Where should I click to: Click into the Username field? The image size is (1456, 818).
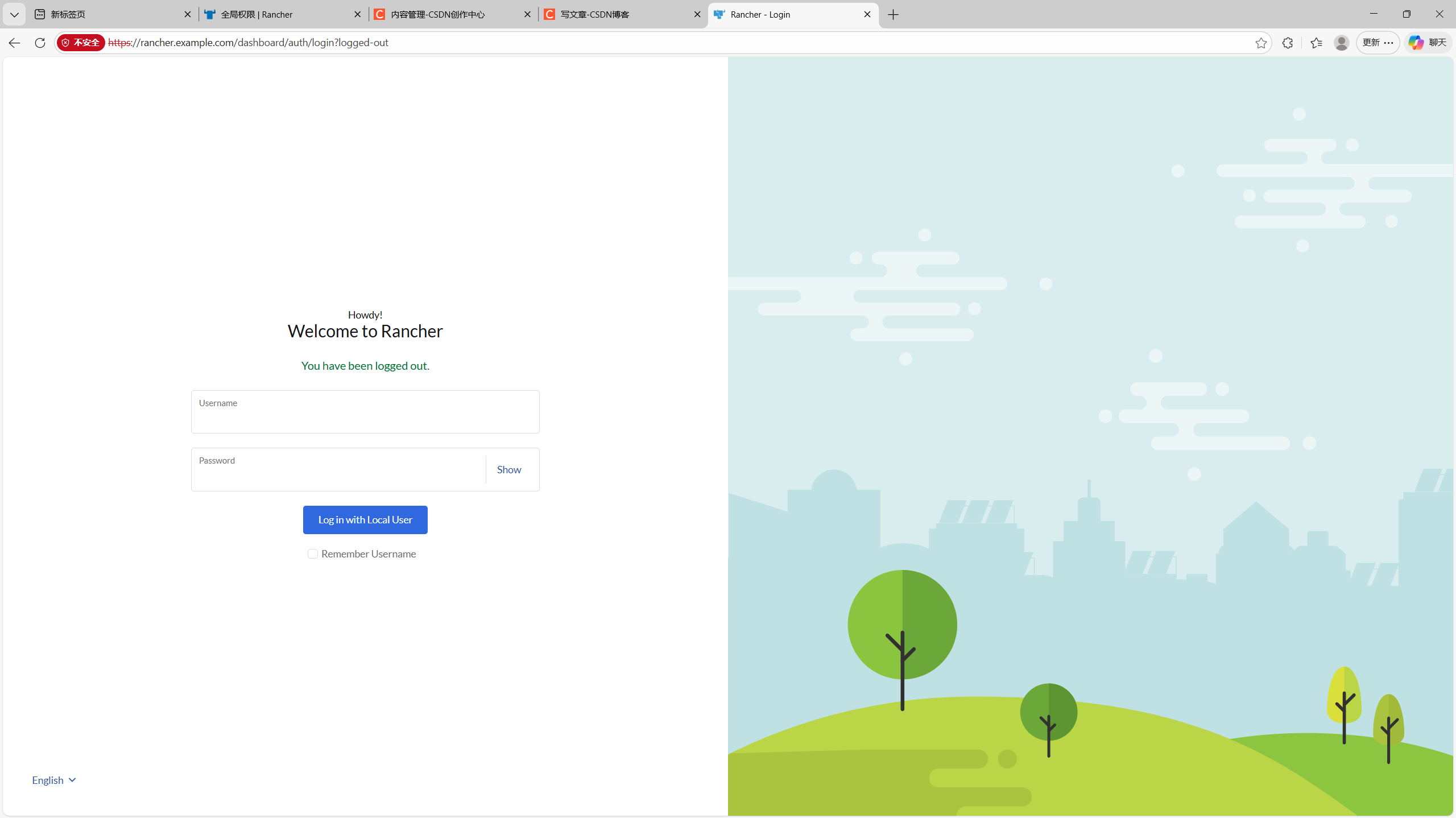coord(365,412)
